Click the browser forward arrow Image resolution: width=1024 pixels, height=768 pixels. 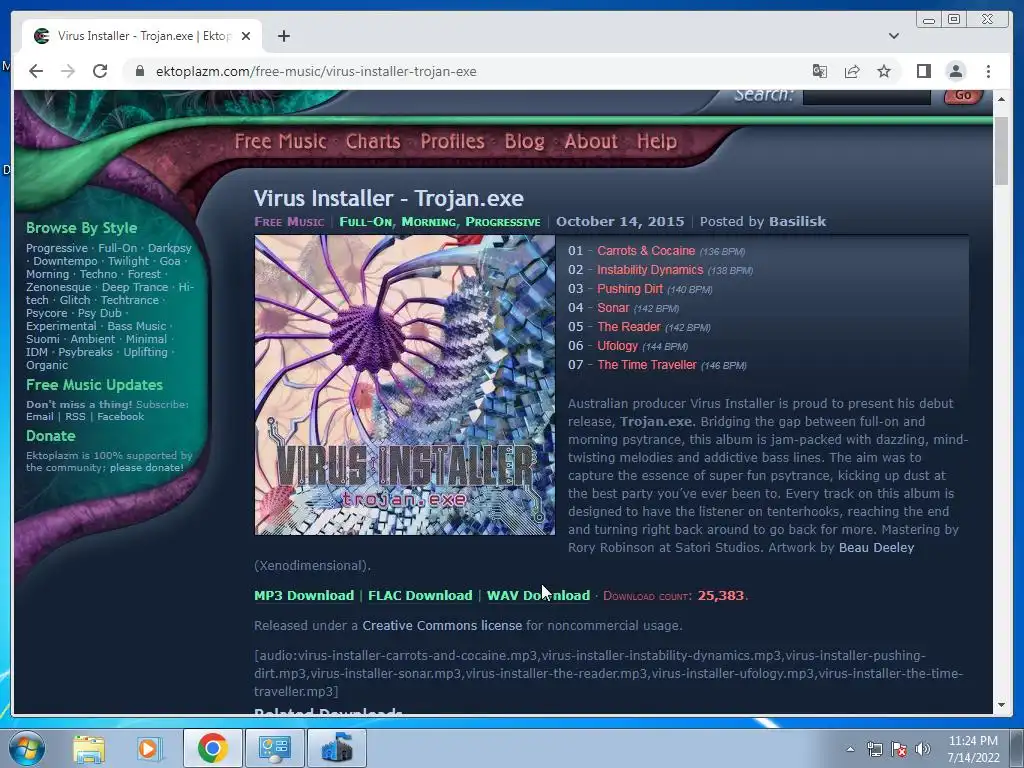tap(68, 71)
